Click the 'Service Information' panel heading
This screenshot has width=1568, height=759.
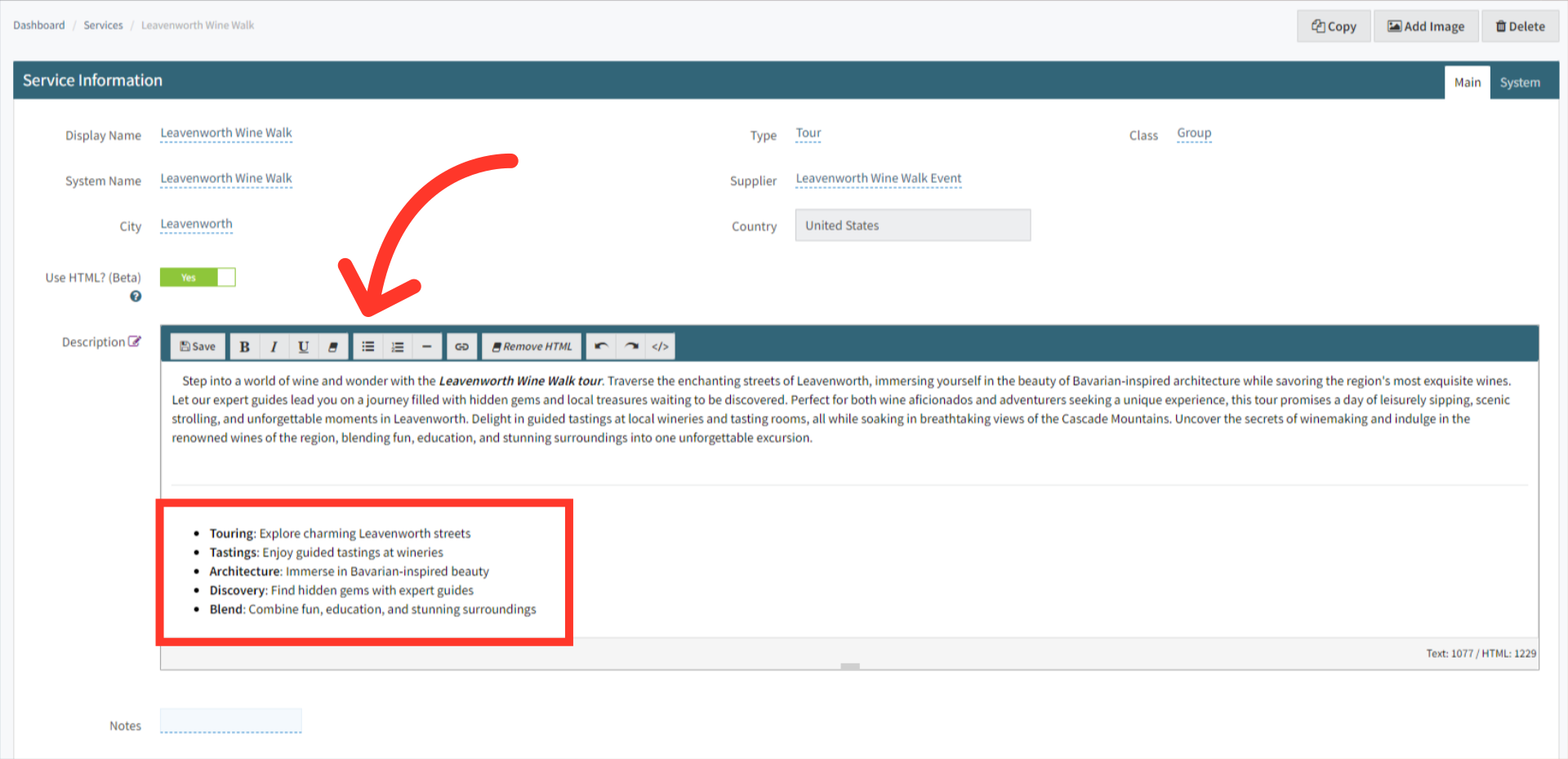pos(92,80)
